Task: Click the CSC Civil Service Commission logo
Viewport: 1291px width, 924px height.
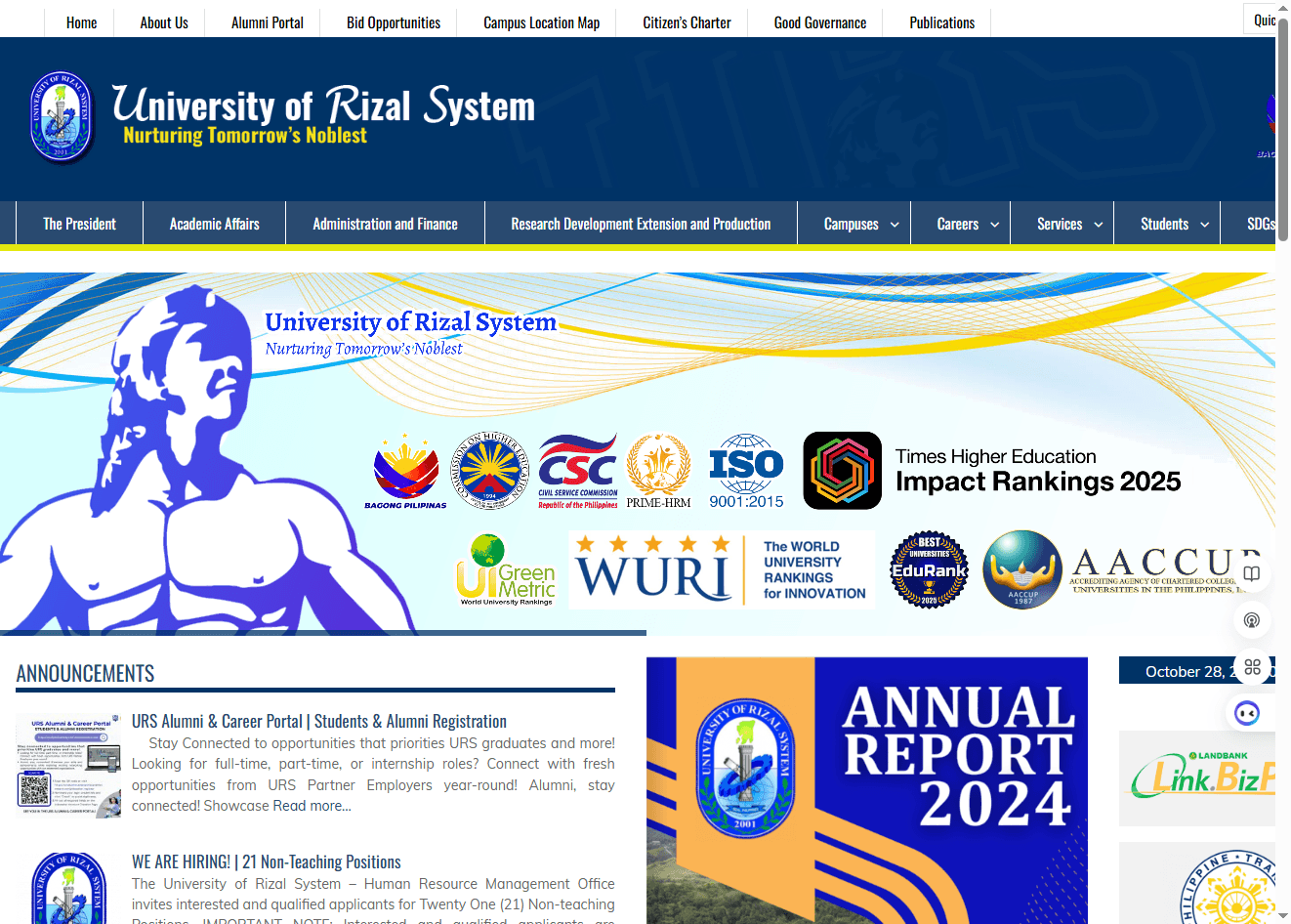Action: pyautogui.click(x=578, y=472)
